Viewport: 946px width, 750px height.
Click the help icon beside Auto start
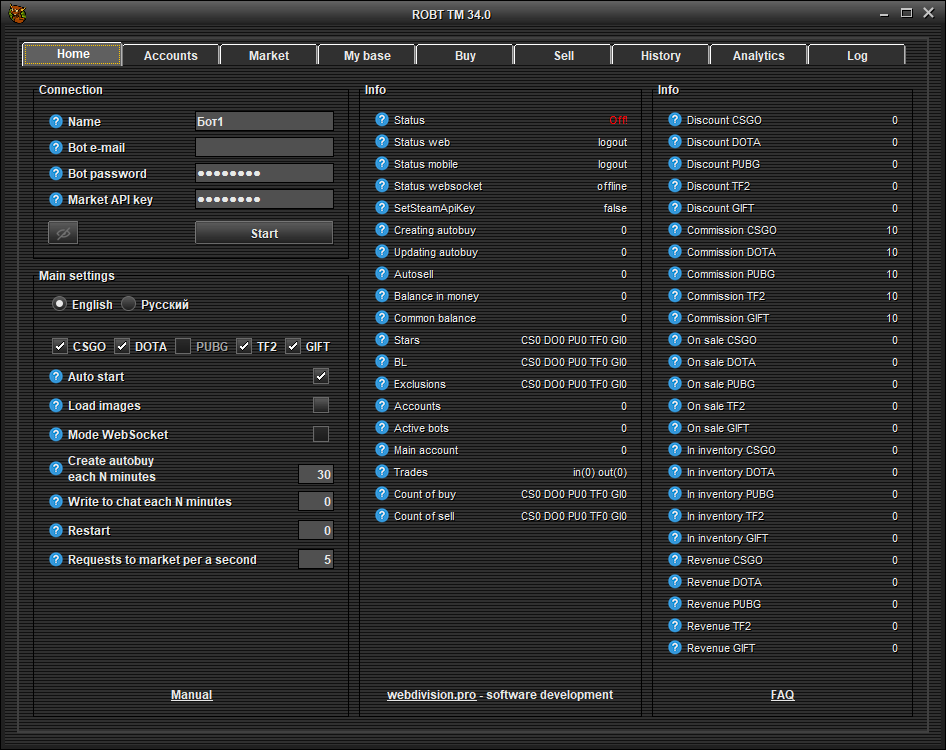pos(56,377)
